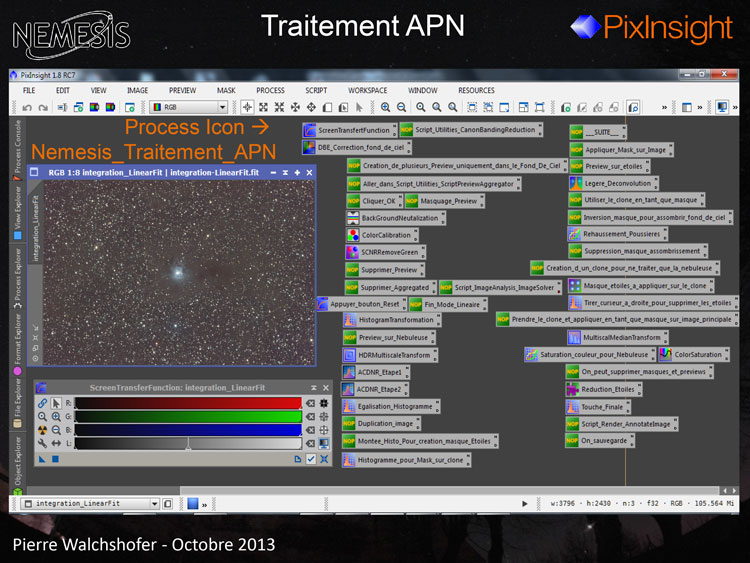Open the WORKSPACE menu
Viewport: 750px width, 563px height.
pos(367,90)
